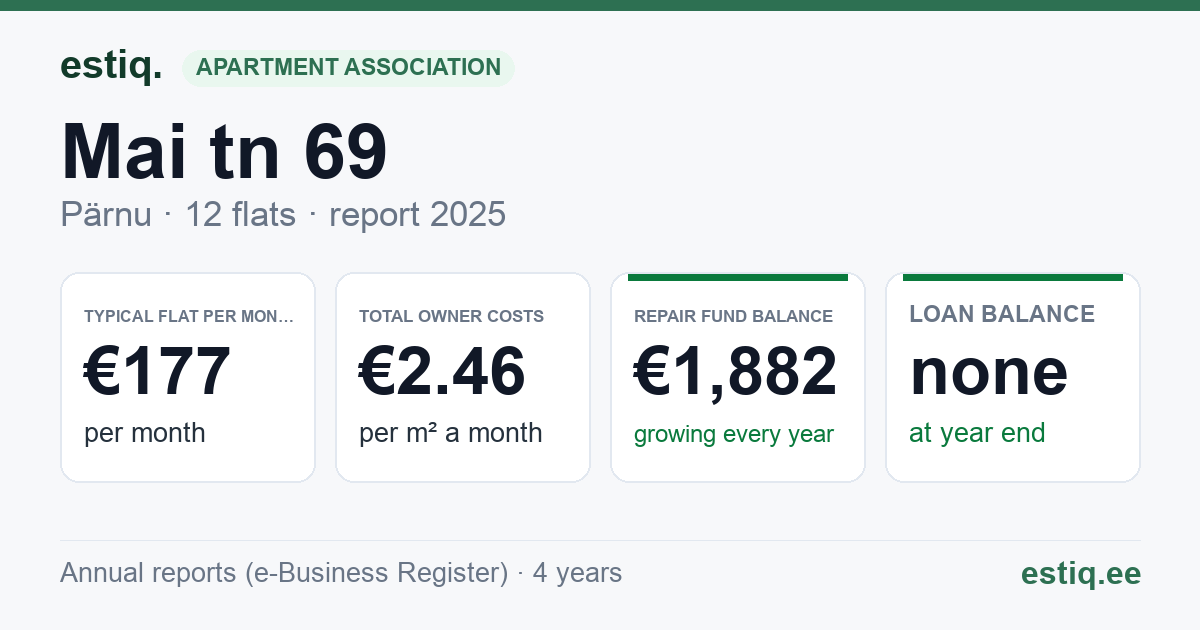
Task: Click the "at year end" text
Action: (977, 433)
